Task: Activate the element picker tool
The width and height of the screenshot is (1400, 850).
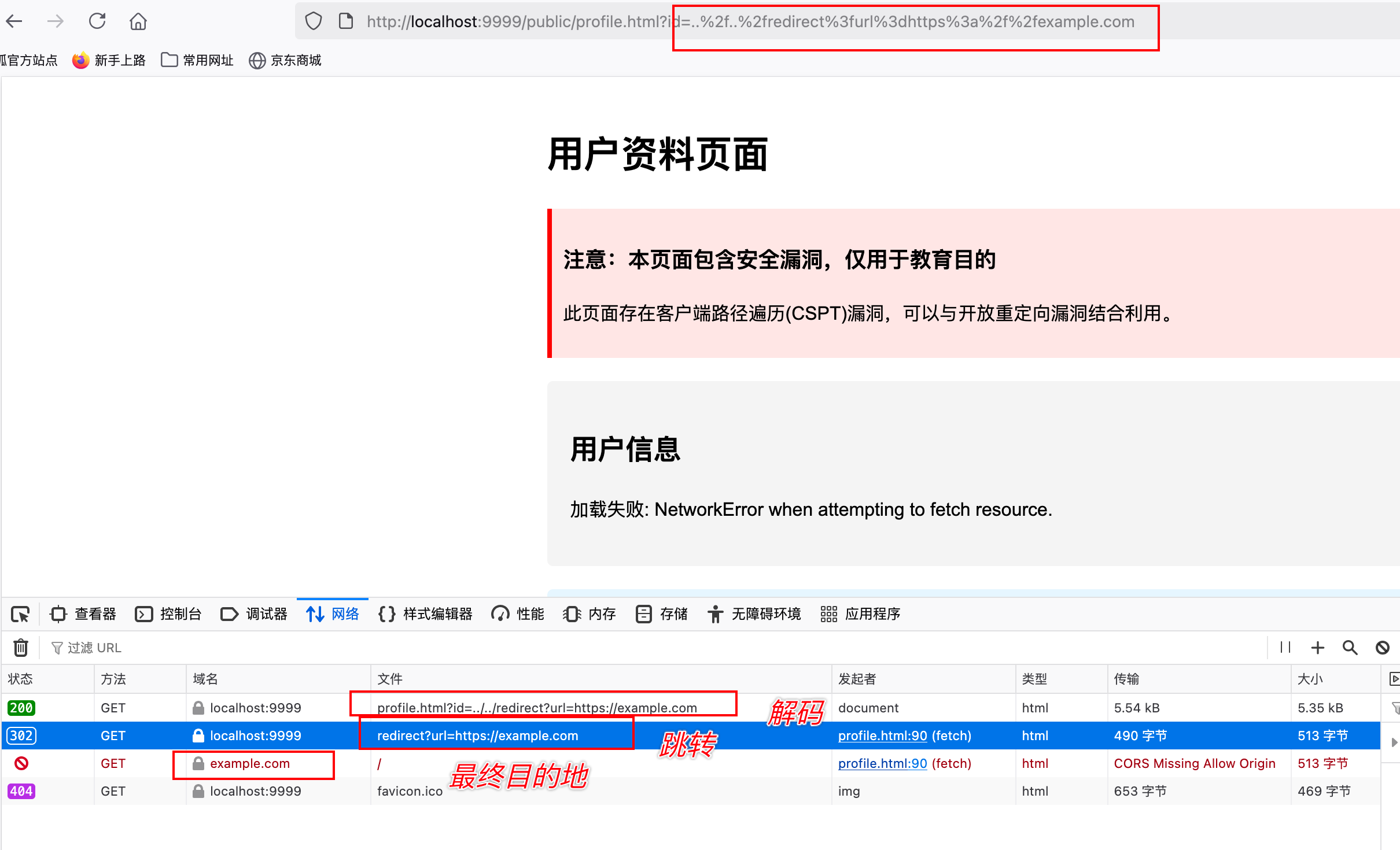Action: click(x=20, y=614)
